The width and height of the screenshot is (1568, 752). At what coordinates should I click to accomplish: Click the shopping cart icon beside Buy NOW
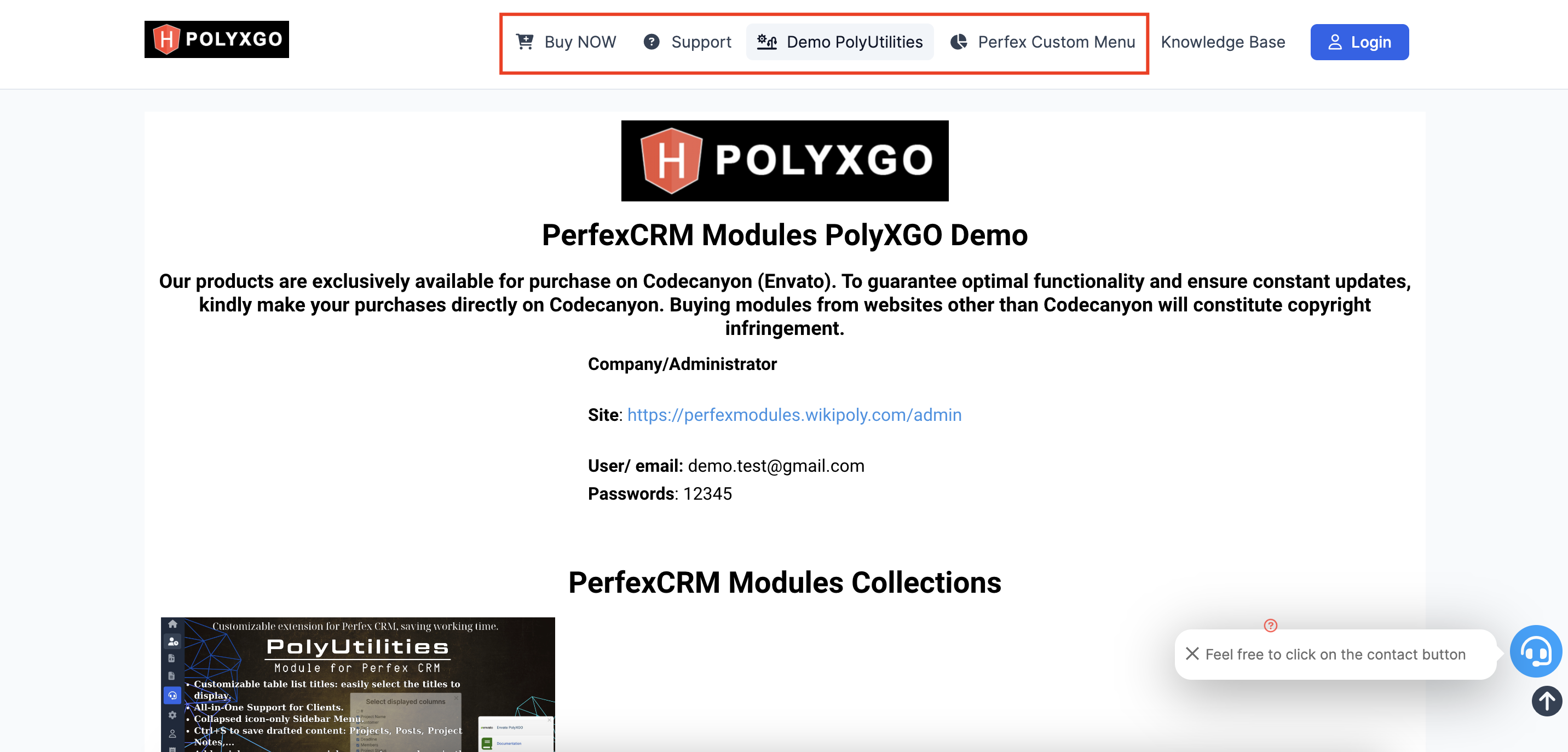[x=524, y=42]
